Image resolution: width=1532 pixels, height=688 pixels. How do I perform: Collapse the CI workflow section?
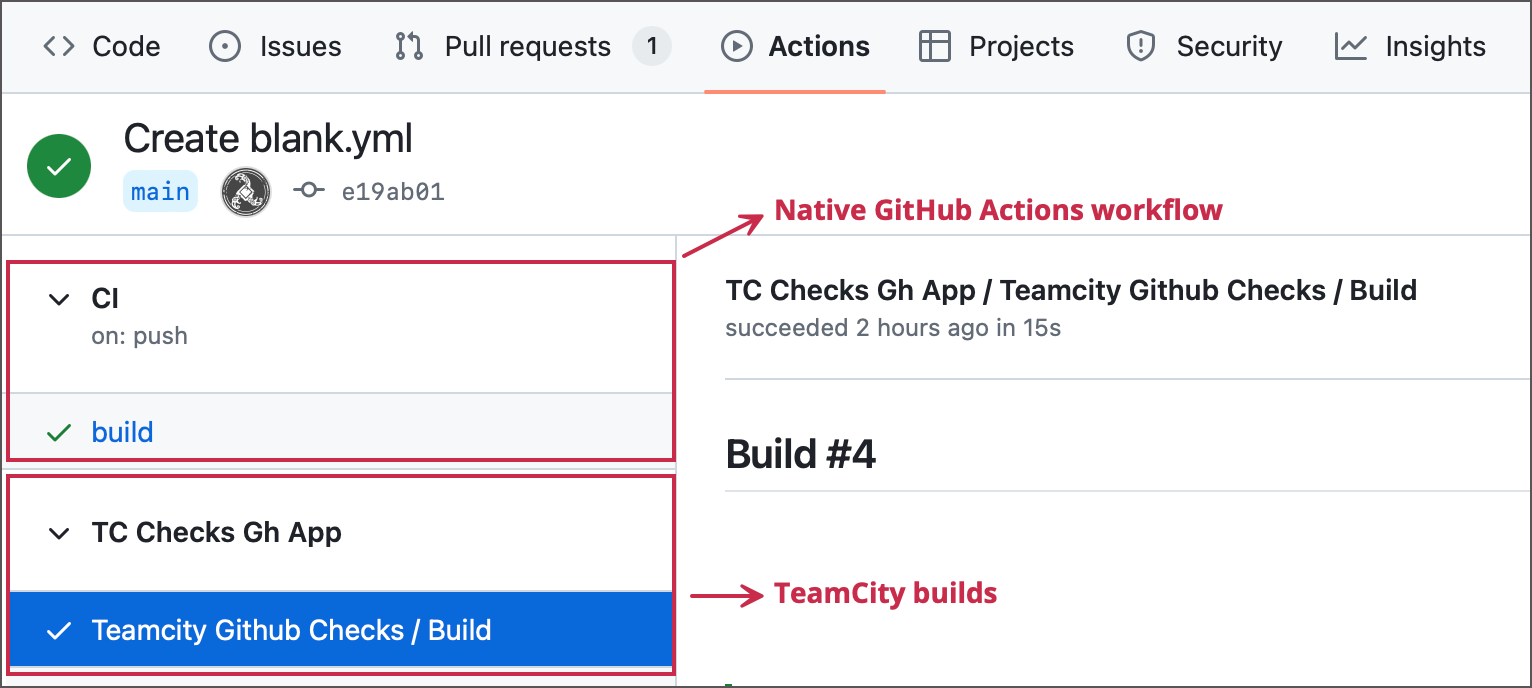click(x=58, y=299)
